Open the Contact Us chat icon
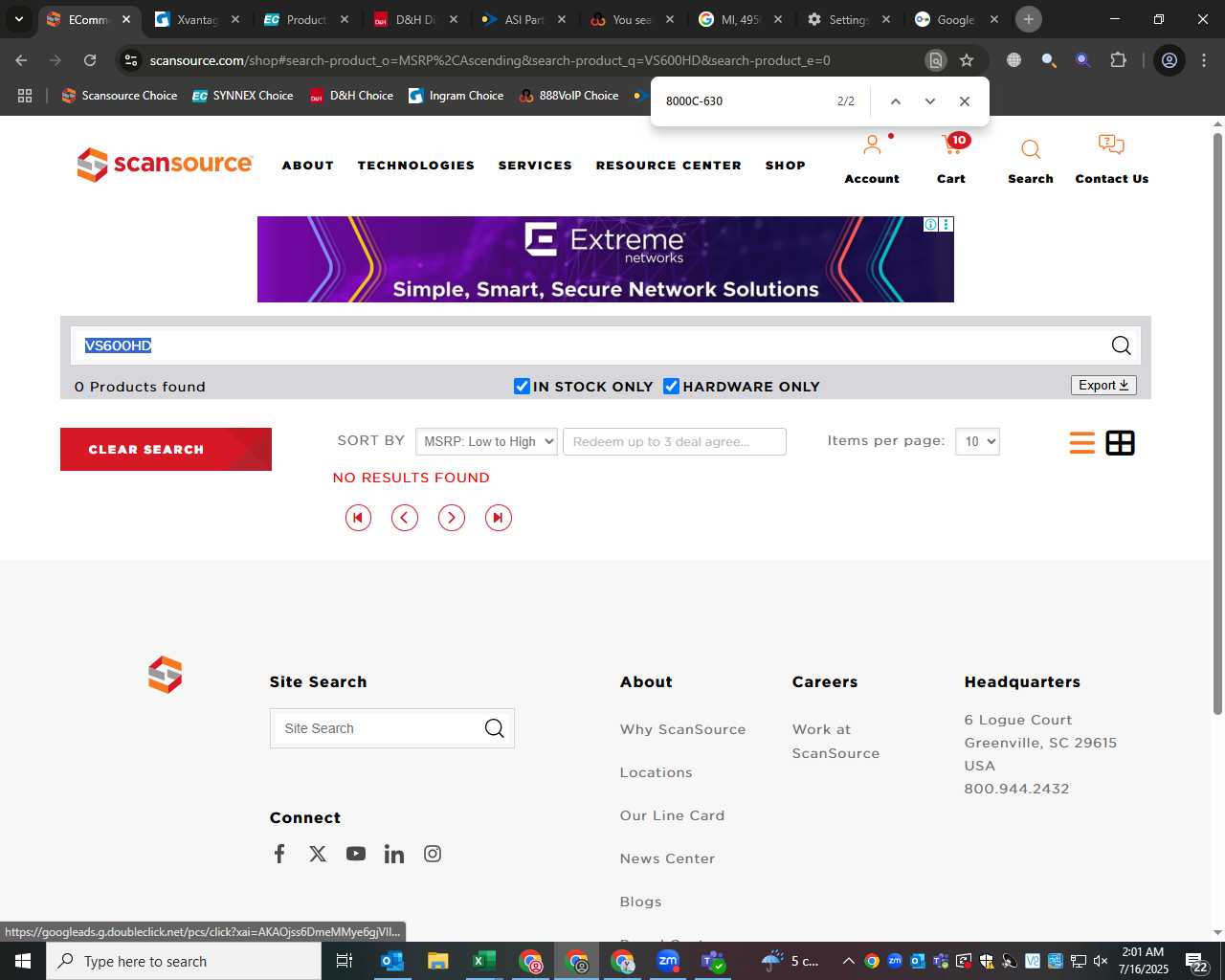1225x980 pixels. [x=1111, y=145]
